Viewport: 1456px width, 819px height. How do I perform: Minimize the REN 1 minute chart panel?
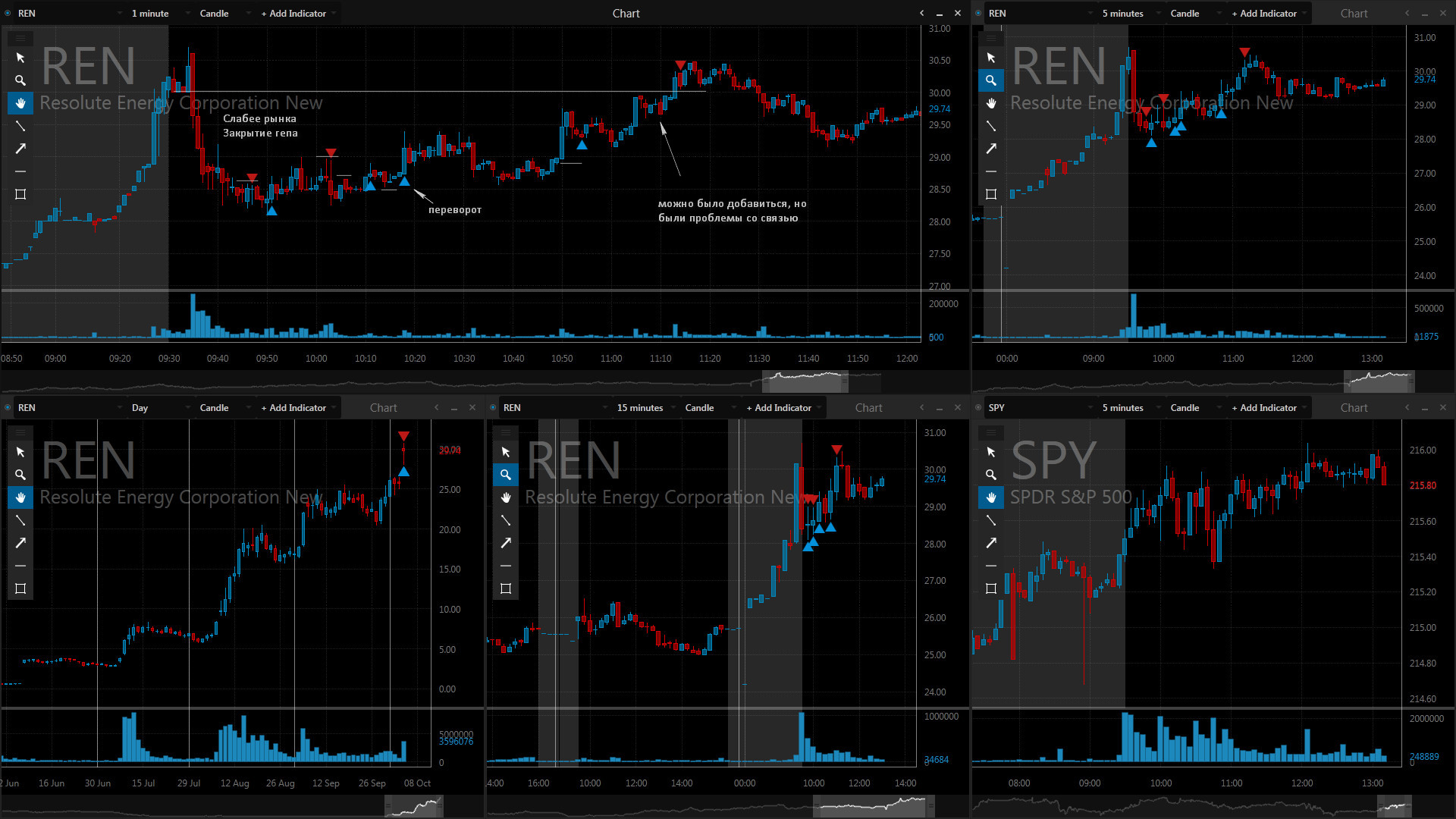(x=940, y=14)
